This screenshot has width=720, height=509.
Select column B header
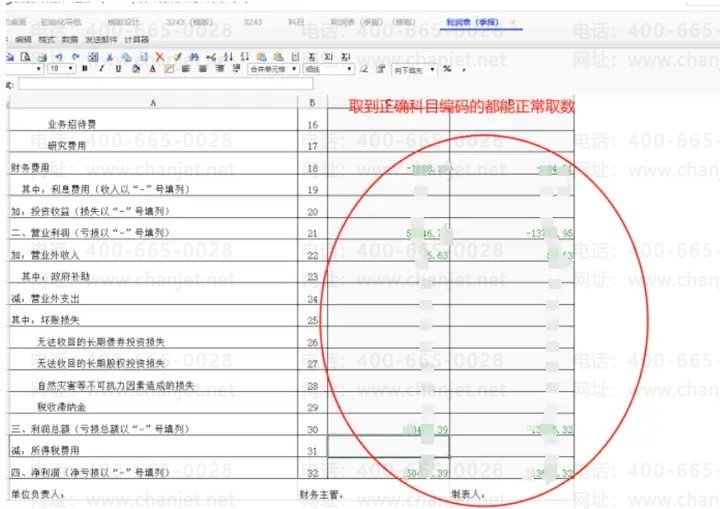312,102
